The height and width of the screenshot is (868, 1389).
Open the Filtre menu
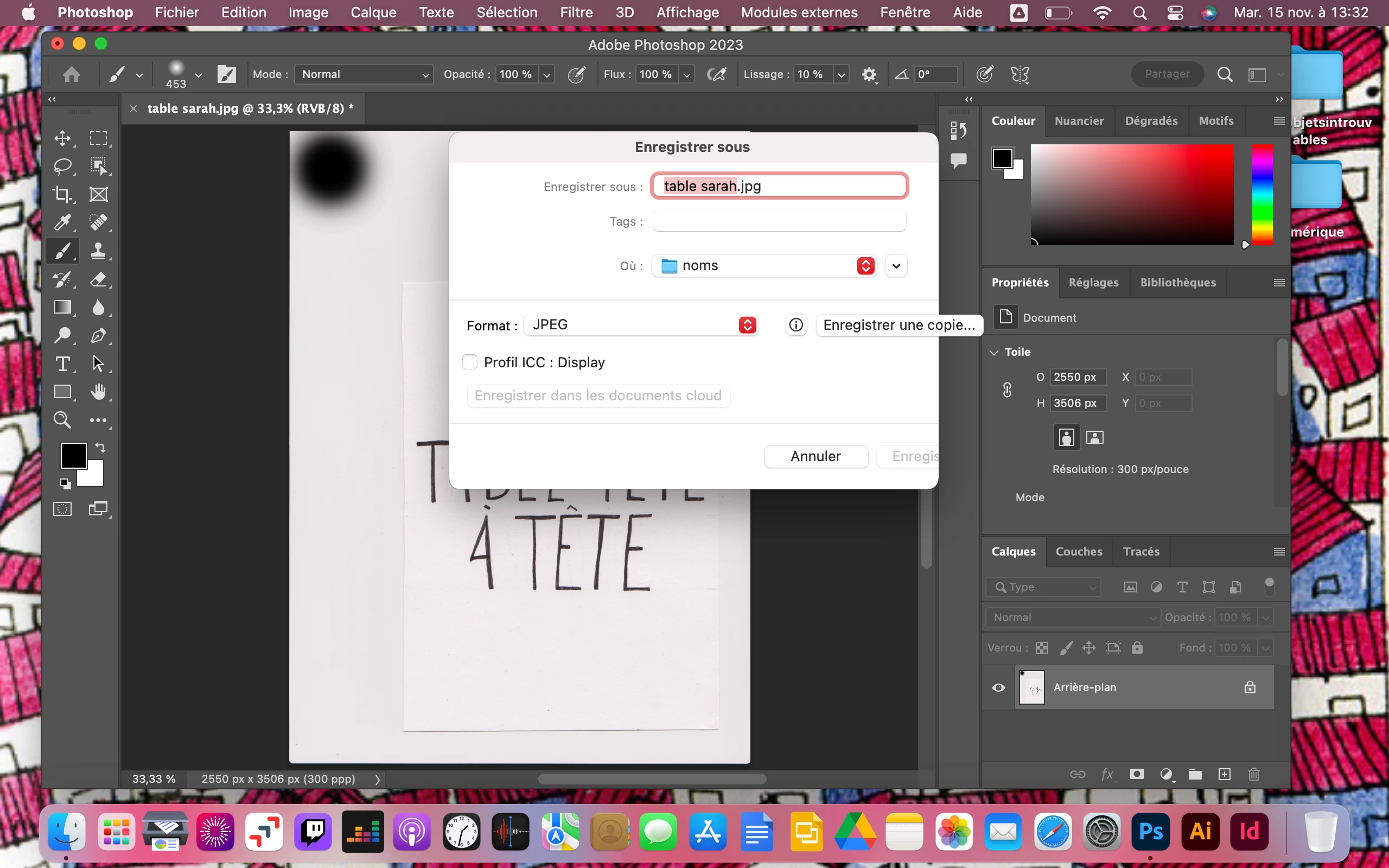coord(576,12)
